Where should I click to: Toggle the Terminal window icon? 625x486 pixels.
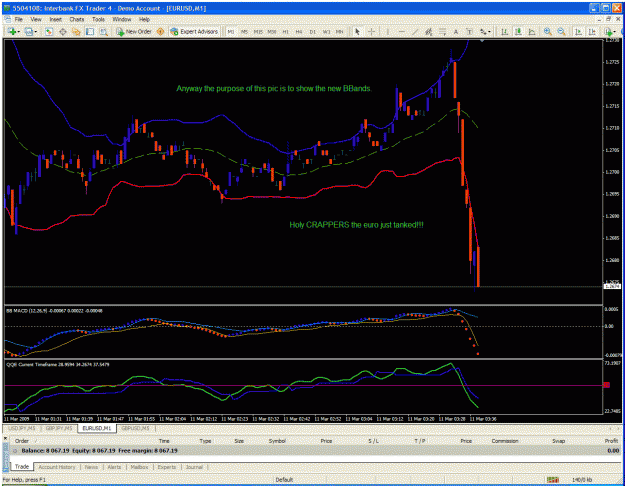tap(90, 31)
